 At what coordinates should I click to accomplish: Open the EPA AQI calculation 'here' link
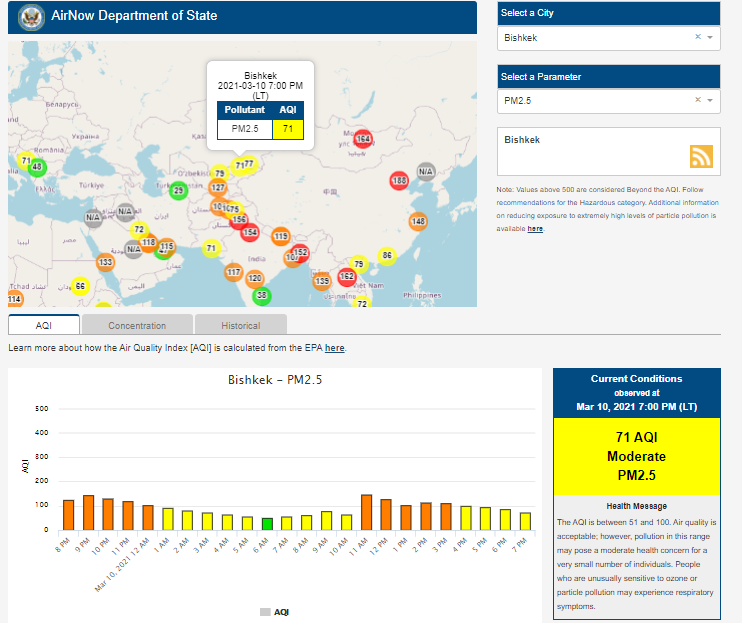coord(334,348)
